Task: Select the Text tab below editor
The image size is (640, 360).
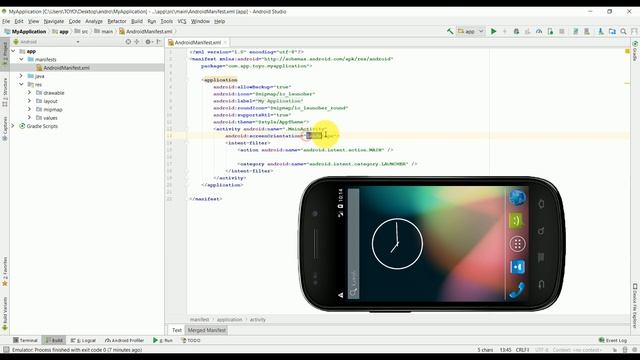Action: (x=177, y=330)
